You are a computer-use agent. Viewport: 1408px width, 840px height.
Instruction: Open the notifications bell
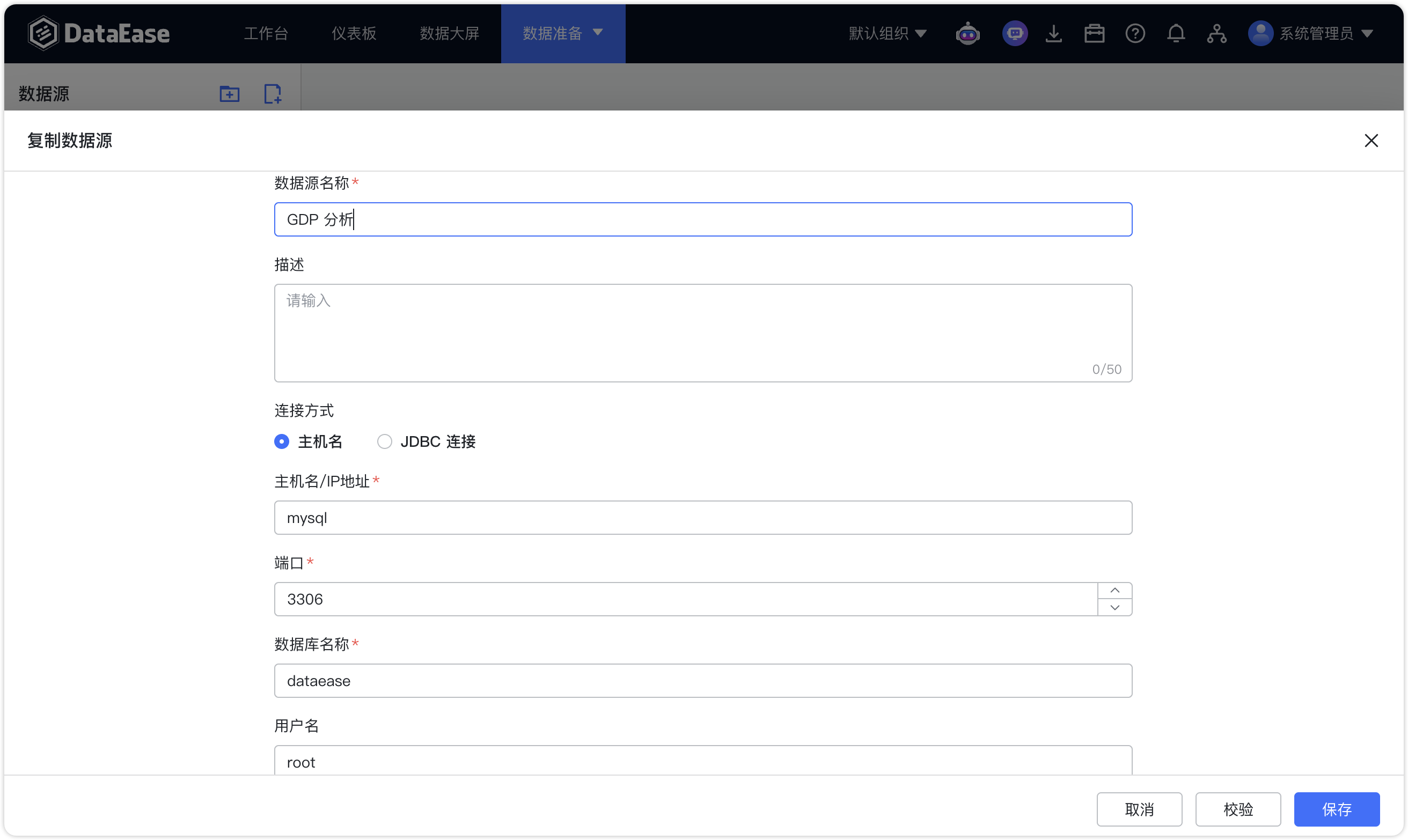(x=1176, y=33)
